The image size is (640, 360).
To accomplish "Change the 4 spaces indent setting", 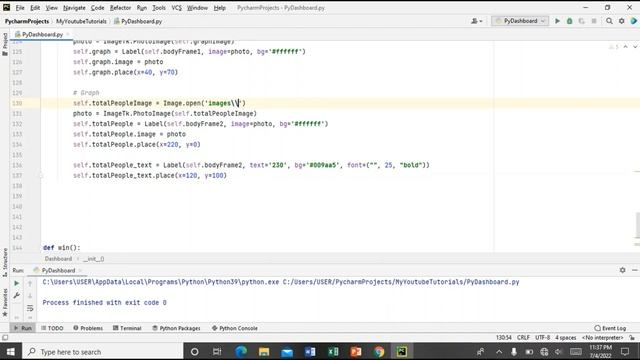I will tap(565, 338).
